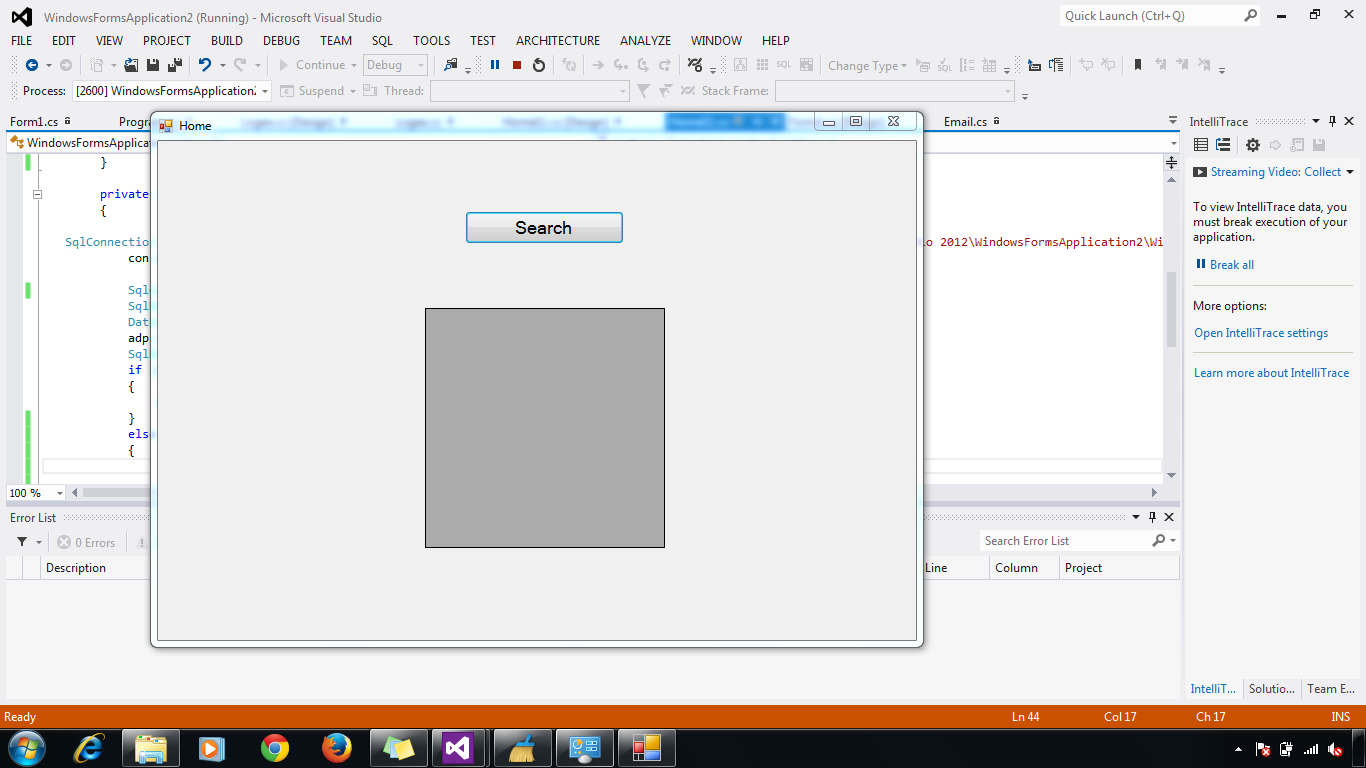The width and height of the screenshot is (1366, 768).
Task: Click the Search button in the Home window
Action: (x=544, y=227)
